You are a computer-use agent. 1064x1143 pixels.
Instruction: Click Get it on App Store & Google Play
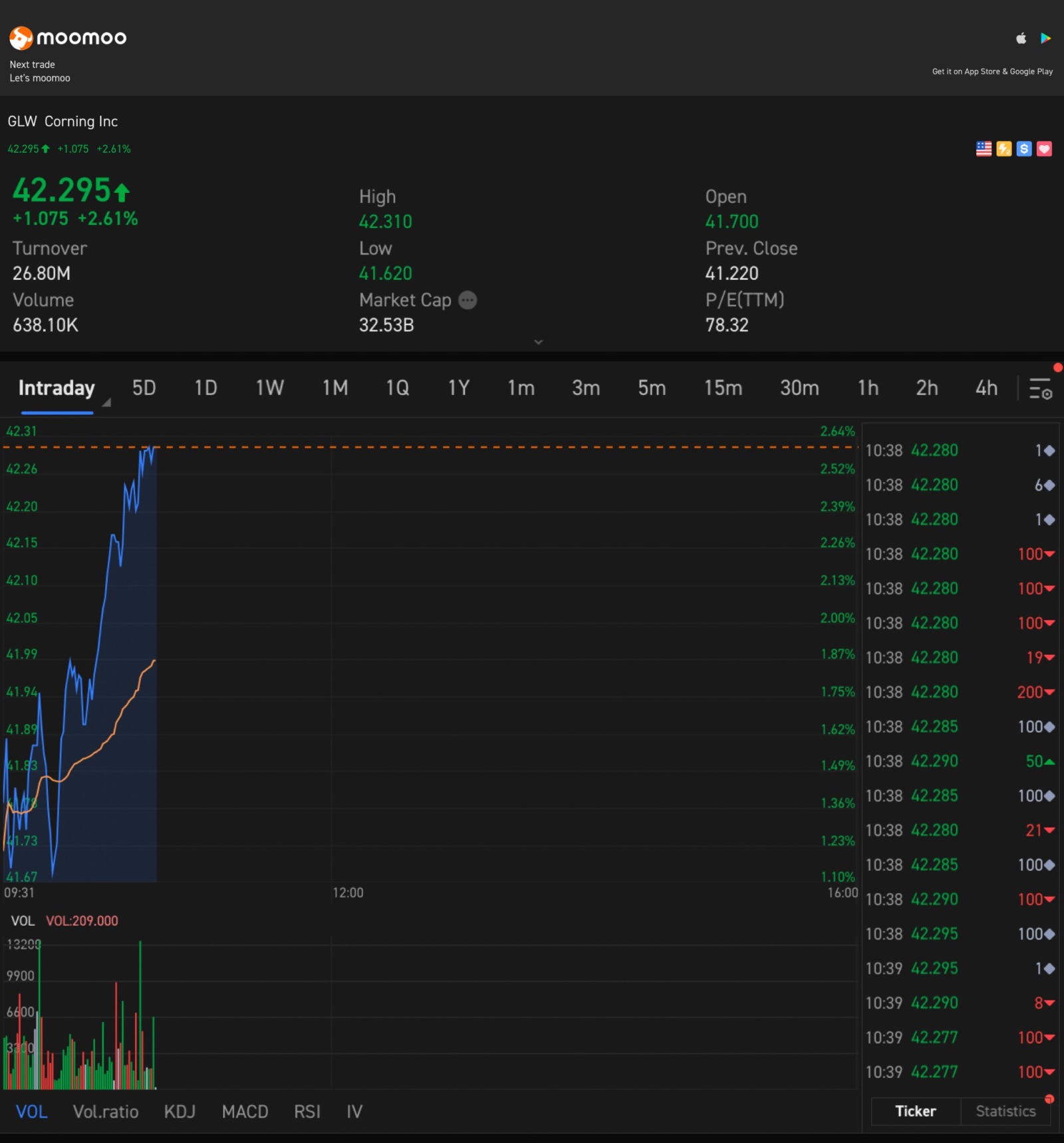tap(992, 71)
